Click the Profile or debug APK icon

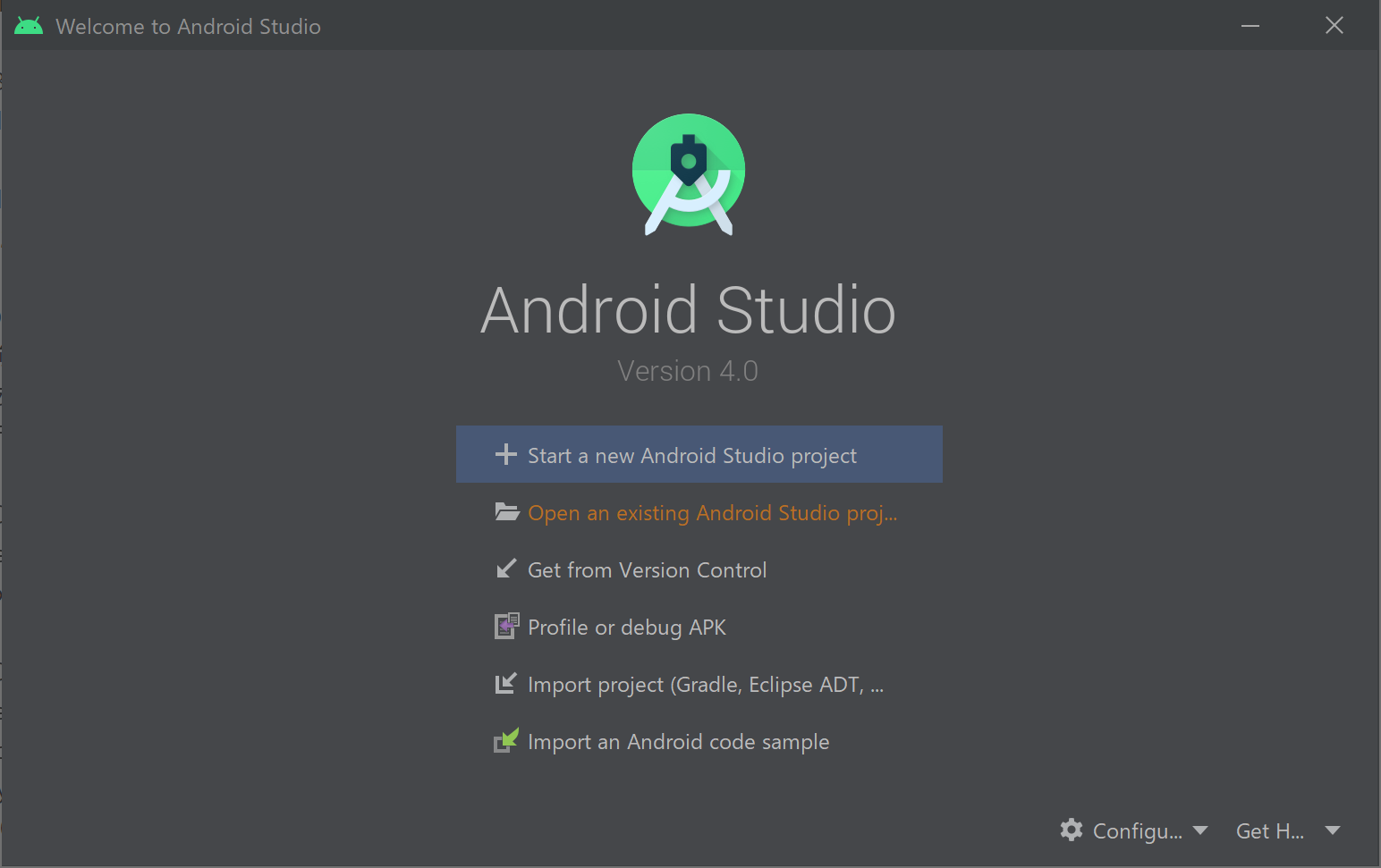507,626
